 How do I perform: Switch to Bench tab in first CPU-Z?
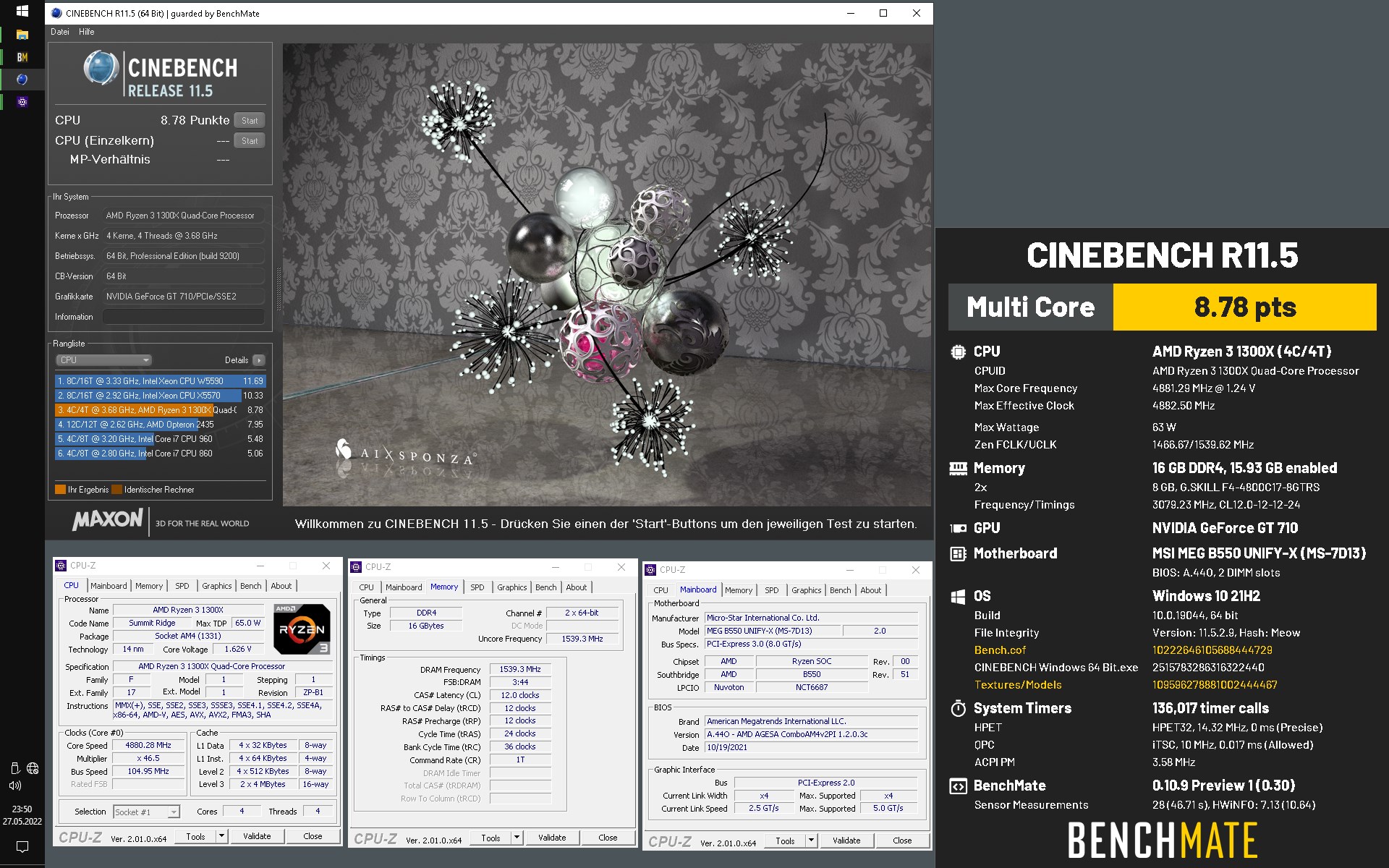click(x=251, y=586)
